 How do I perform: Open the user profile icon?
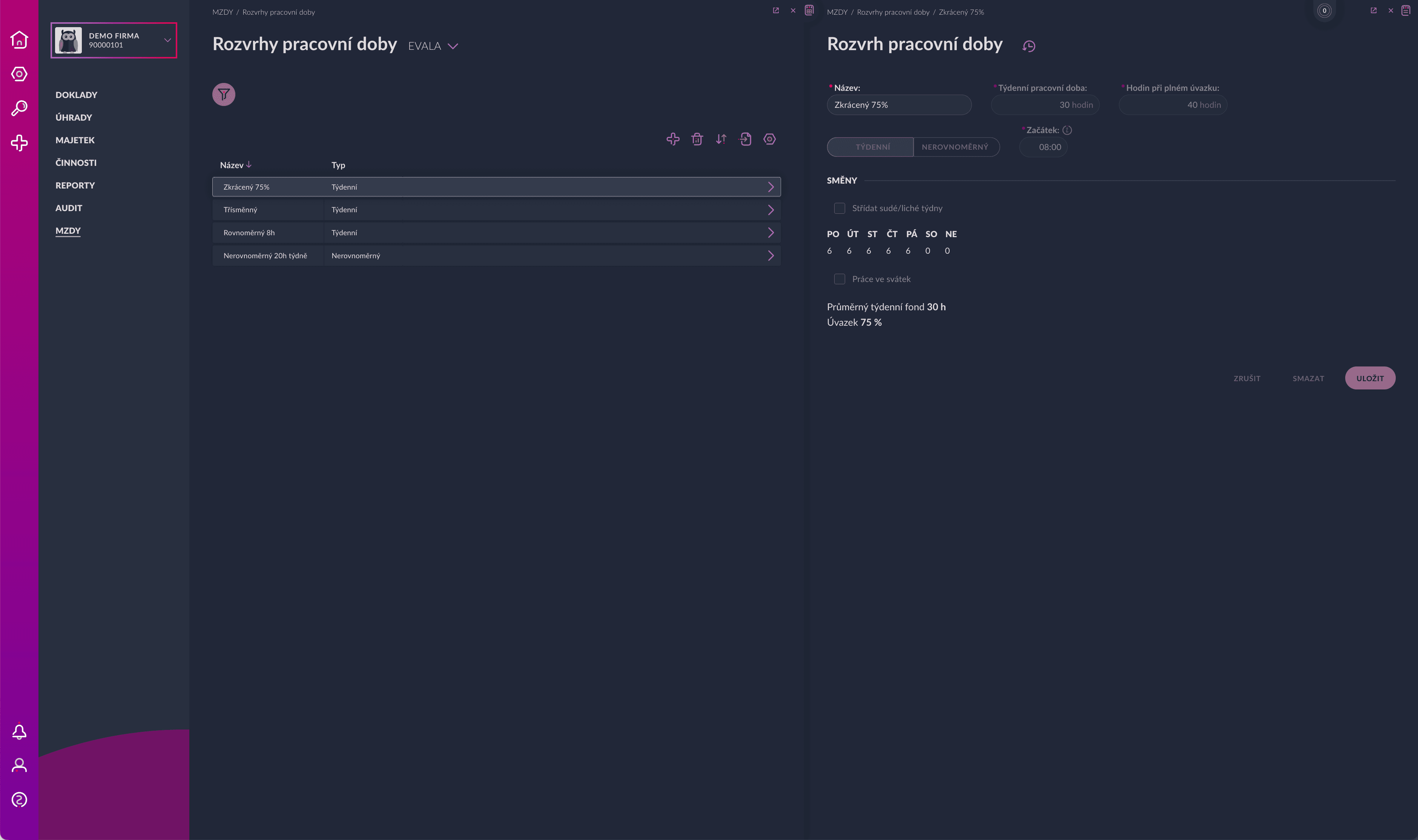pos(19,765)
